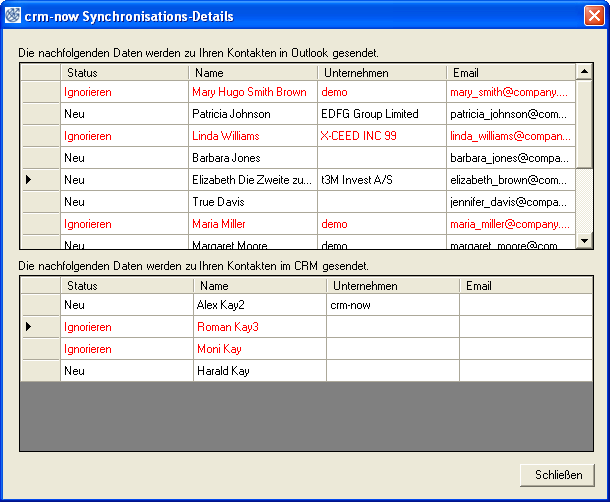Screen dimensions: 610x502
Task: Click upper table Unternehmen column header
Action: tap(381, 73)
